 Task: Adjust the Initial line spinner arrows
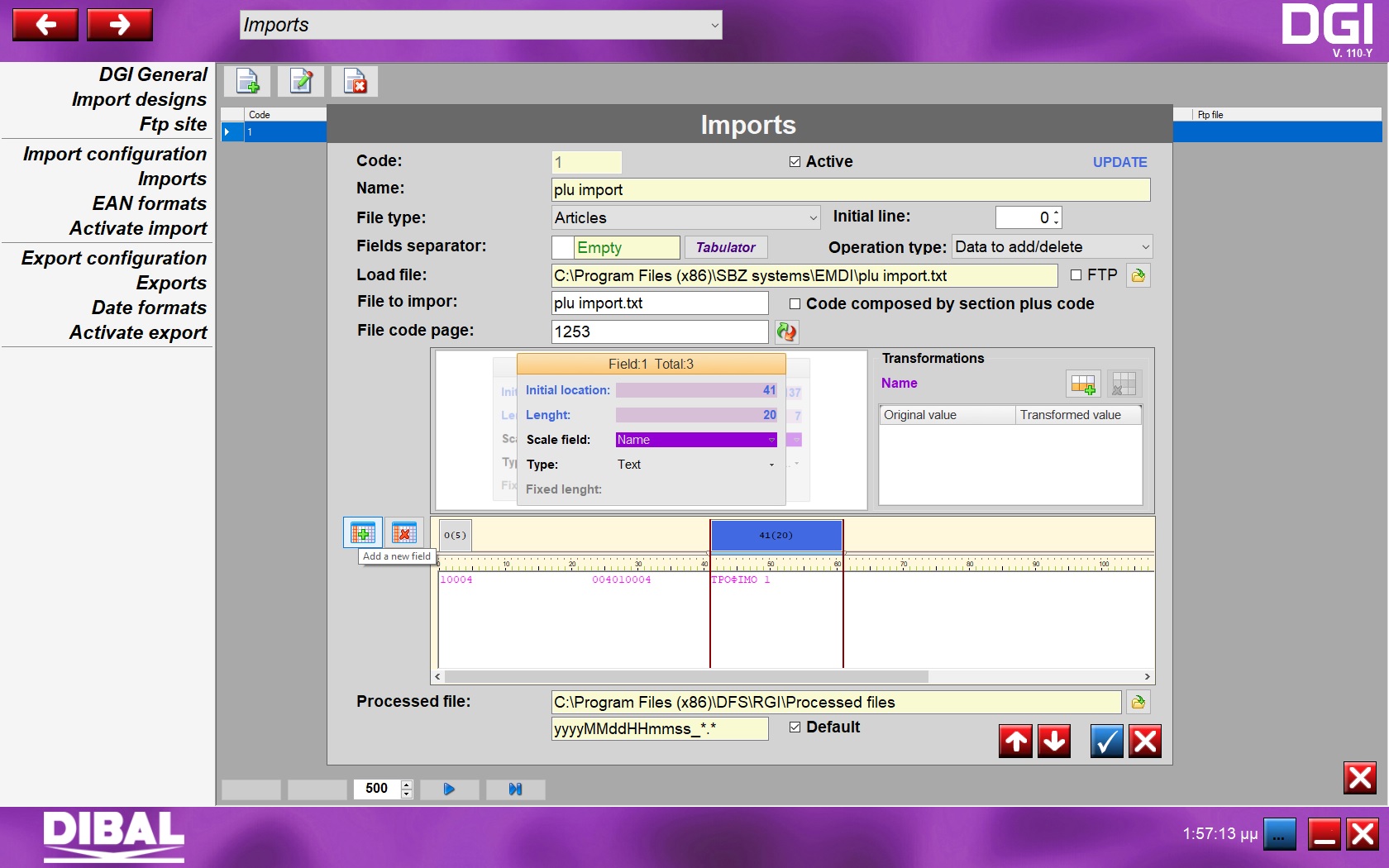1057,217
